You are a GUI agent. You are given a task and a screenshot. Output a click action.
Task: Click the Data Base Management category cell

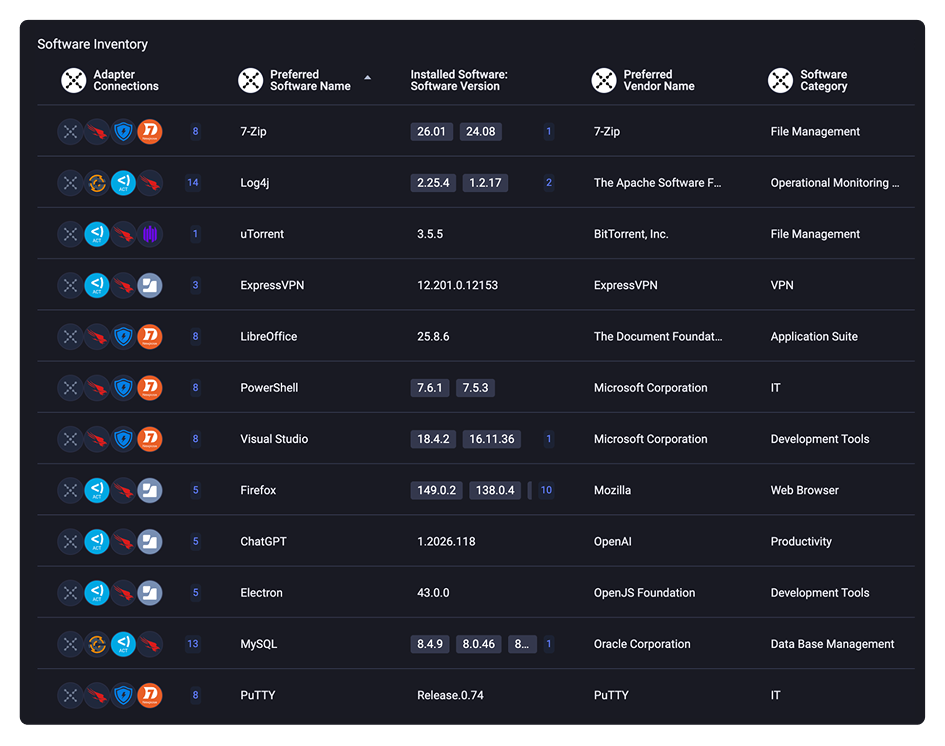pos(832,644)
